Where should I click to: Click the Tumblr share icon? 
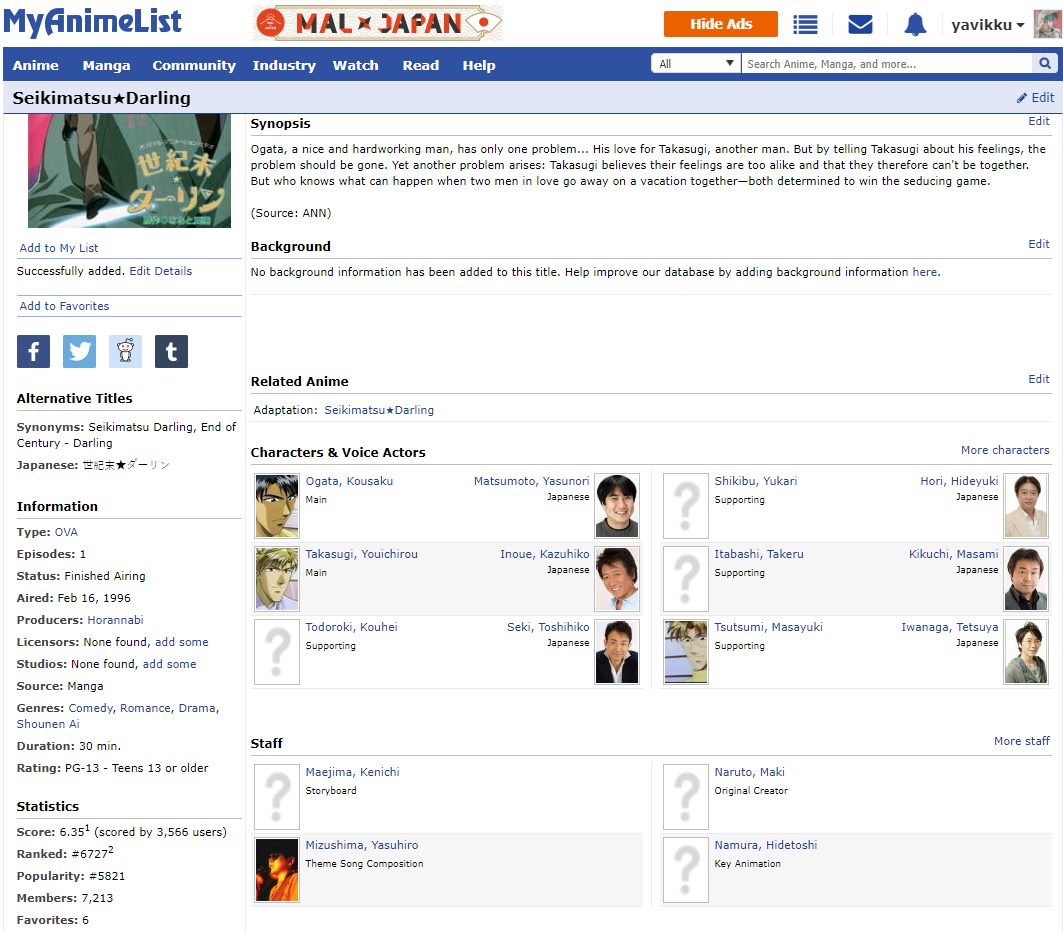coord(171,351)
